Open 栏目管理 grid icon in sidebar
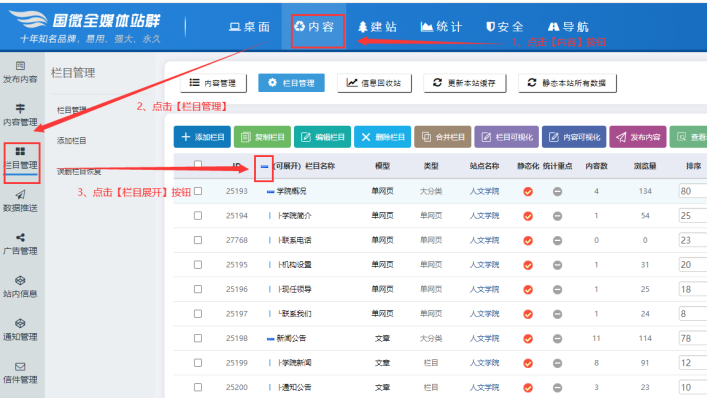This screenshot has width=708, height=399. (x=20, y=158)
